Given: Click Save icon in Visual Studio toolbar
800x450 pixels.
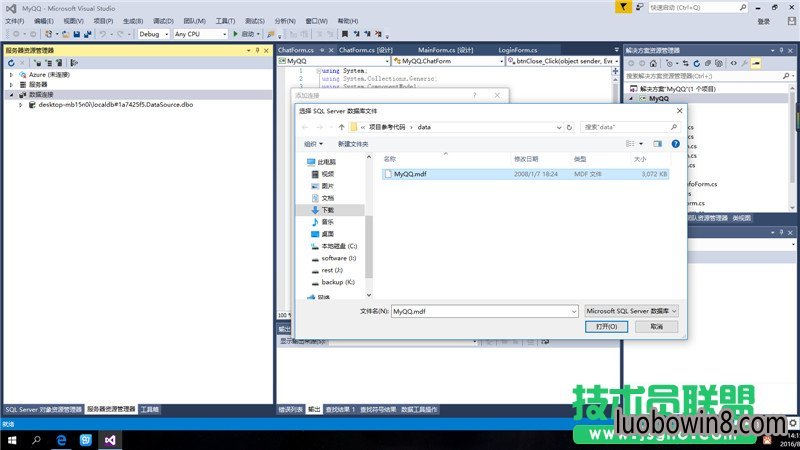Looking at the screenshot, I should point(77,34).
